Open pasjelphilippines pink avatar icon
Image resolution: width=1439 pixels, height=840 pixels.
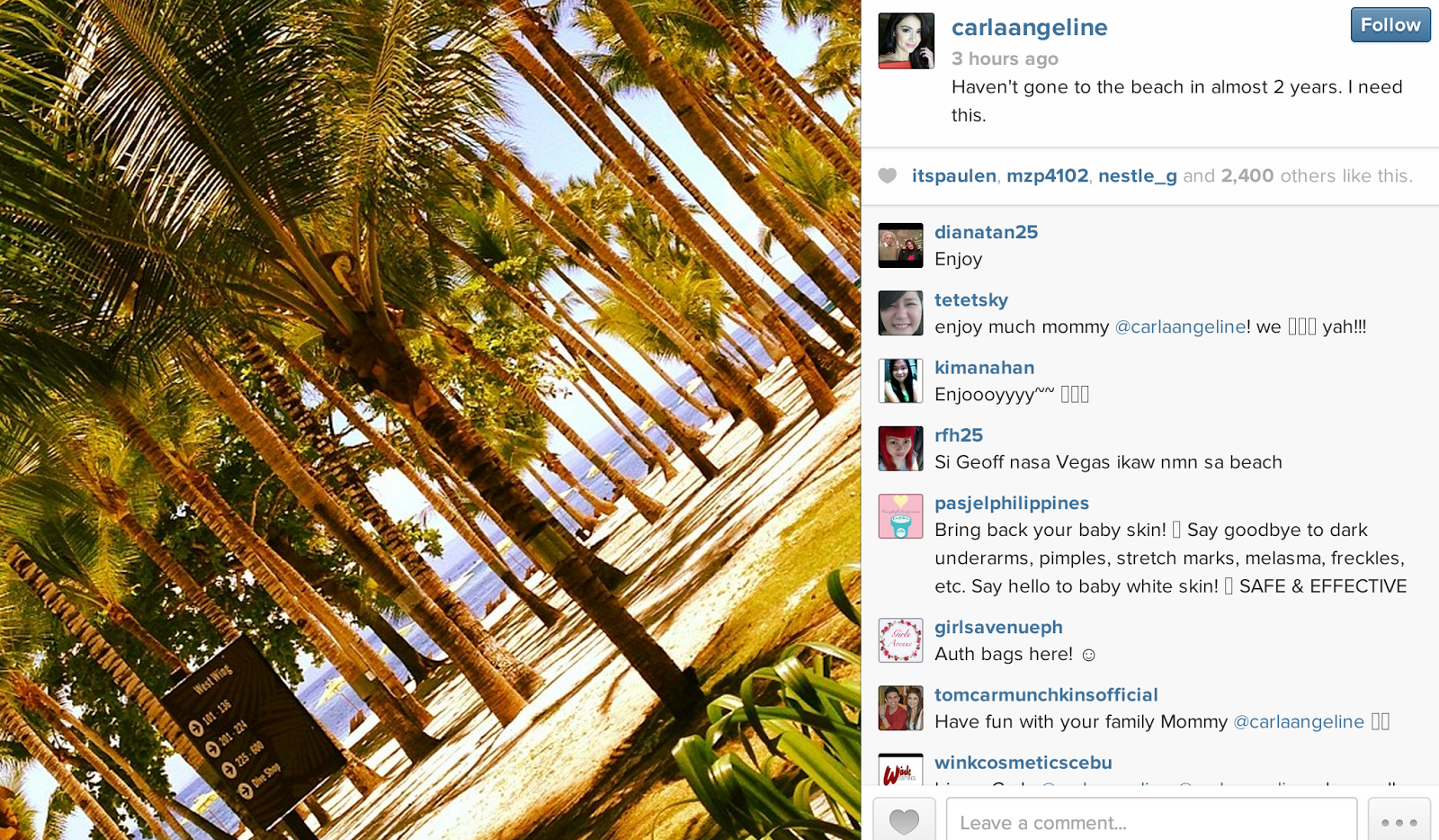click(900, 516)
